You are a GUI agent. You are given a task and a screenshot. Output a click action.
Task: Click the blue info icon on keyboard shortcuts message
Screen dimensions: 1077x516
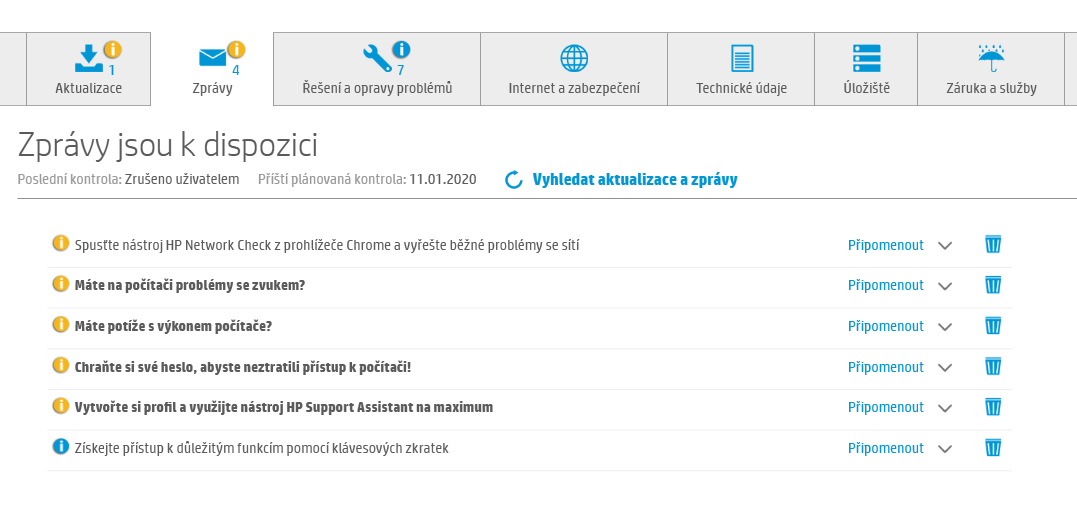point(60,447)
